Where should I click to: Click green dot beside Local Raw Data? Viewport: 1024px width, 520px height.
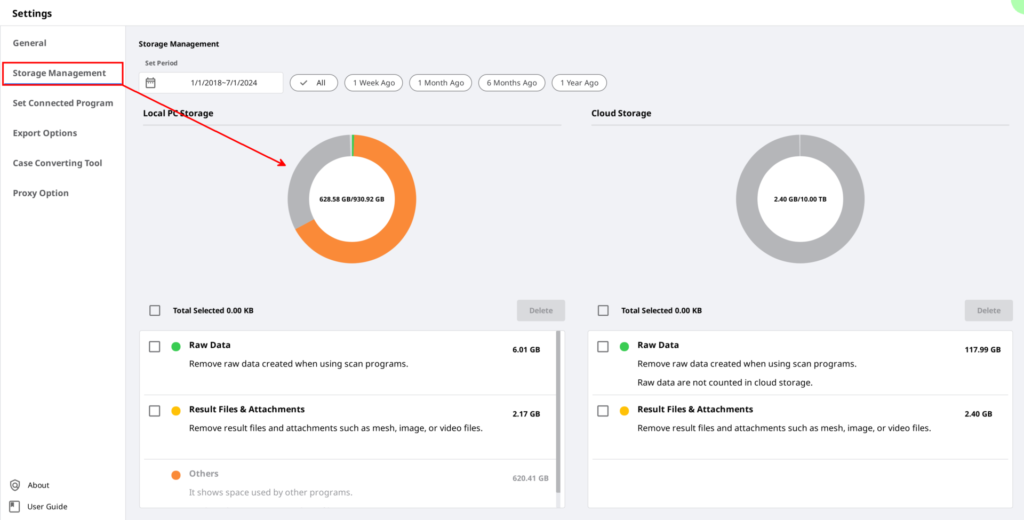[x=176, y=346]
